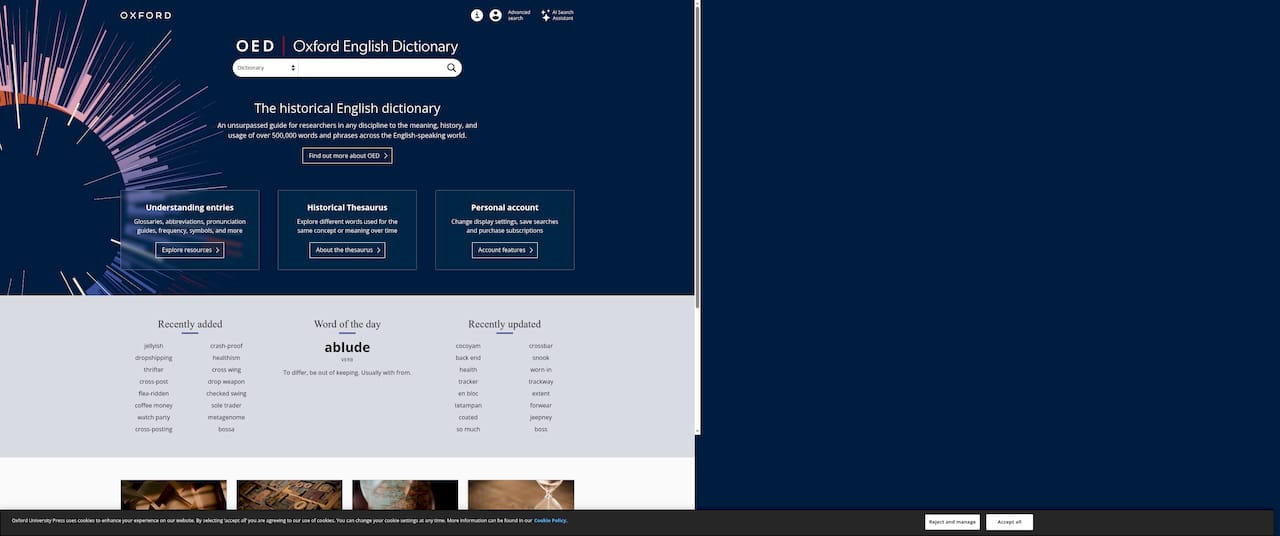1280x536 pixels.
Task: Open recently added word cross-posting
Action: click(154, 430)
